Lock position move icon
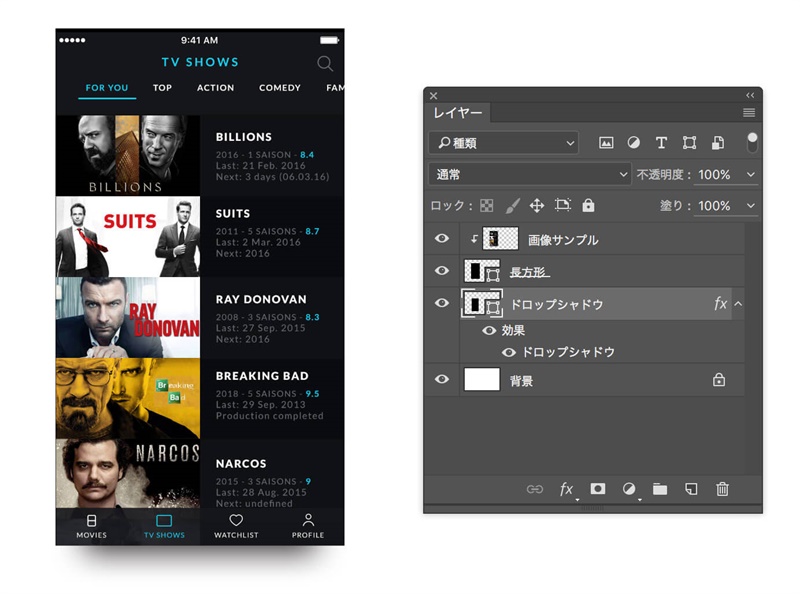 coord(537,206)
